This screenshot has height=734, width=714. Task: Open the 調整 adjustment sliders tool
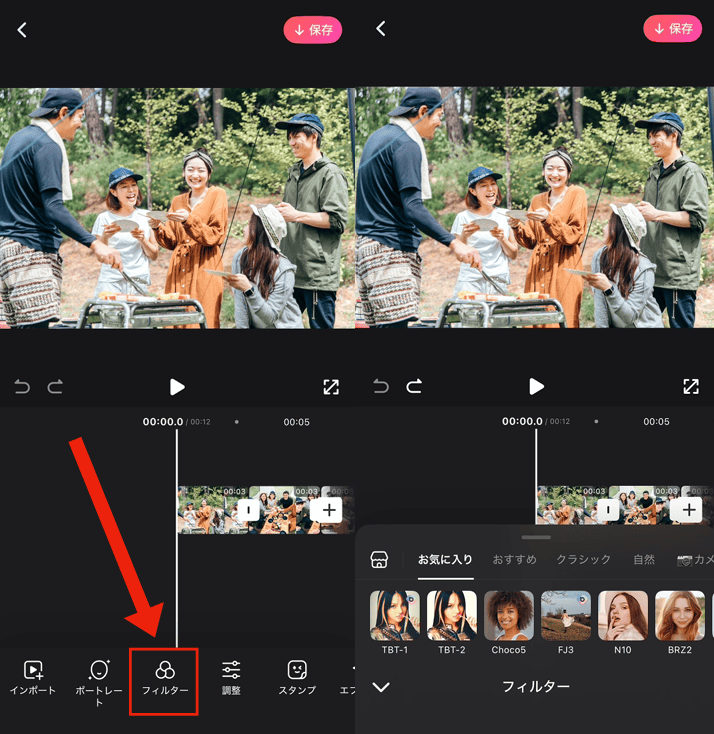231,678
